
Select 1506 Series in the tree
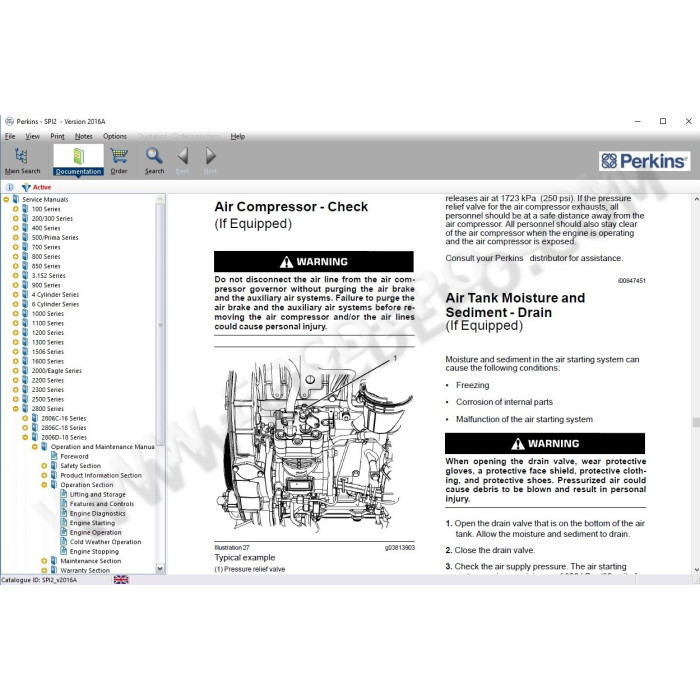pyautogui.click(x=48, y=351)
